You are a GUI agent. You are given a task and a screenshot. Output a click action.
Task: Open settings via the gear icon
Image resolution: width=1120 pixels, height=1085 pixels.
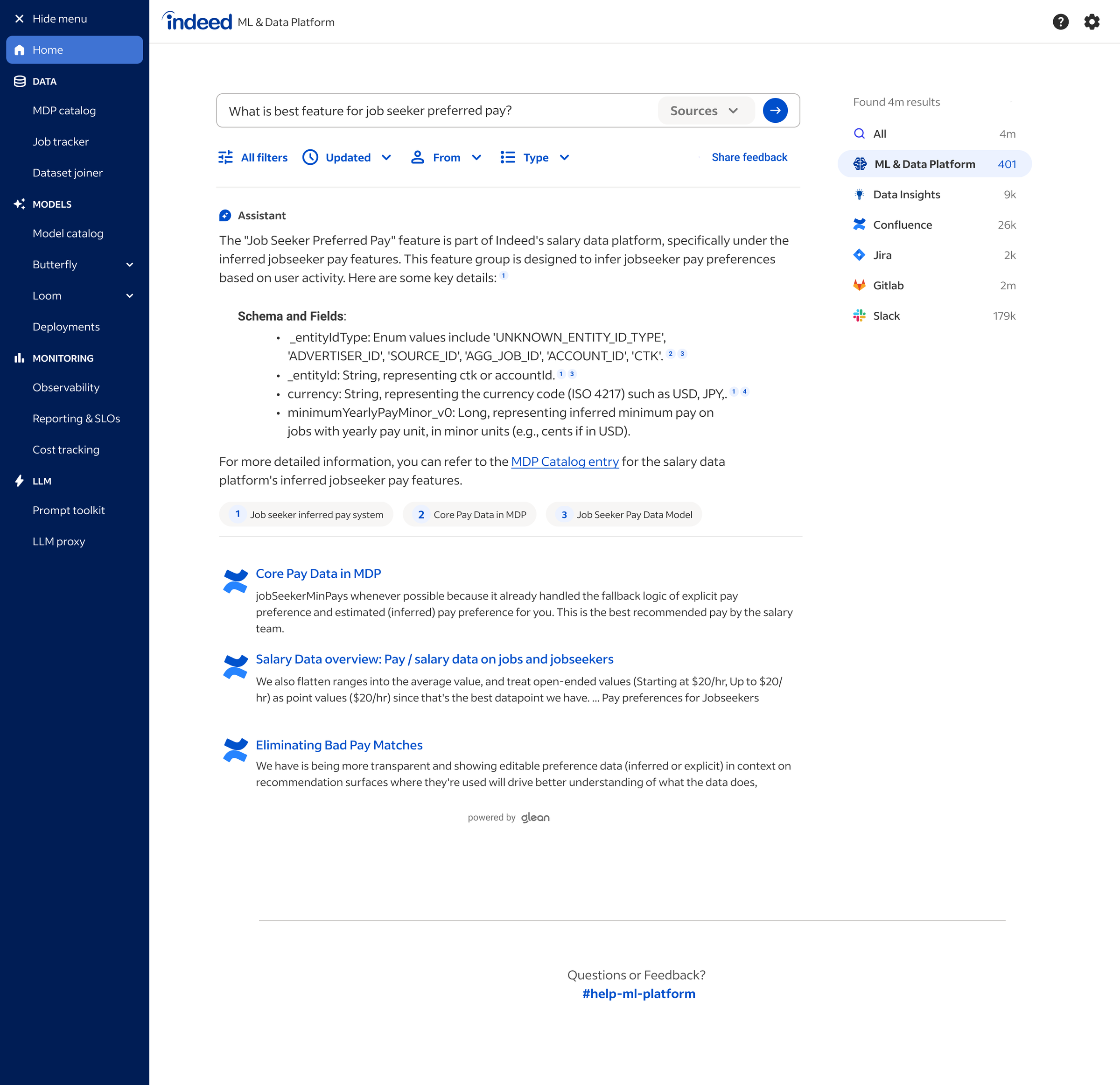point(1092,22)
